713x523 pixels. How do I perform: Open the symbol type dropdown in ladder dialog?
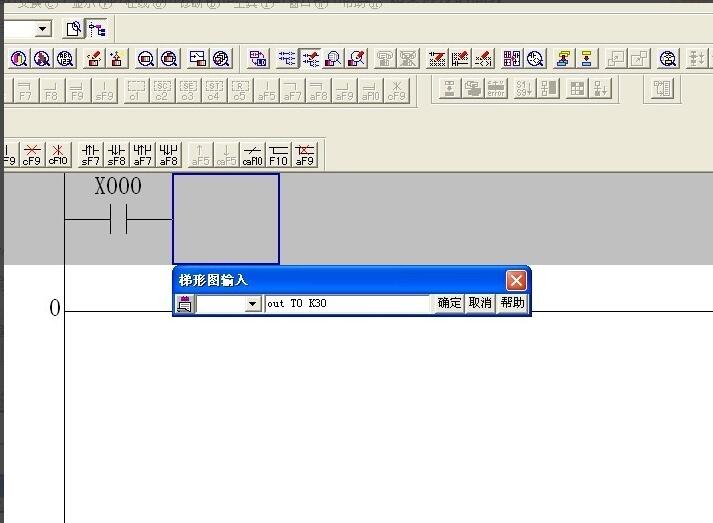pyautogui.click(x=252, y=304)
